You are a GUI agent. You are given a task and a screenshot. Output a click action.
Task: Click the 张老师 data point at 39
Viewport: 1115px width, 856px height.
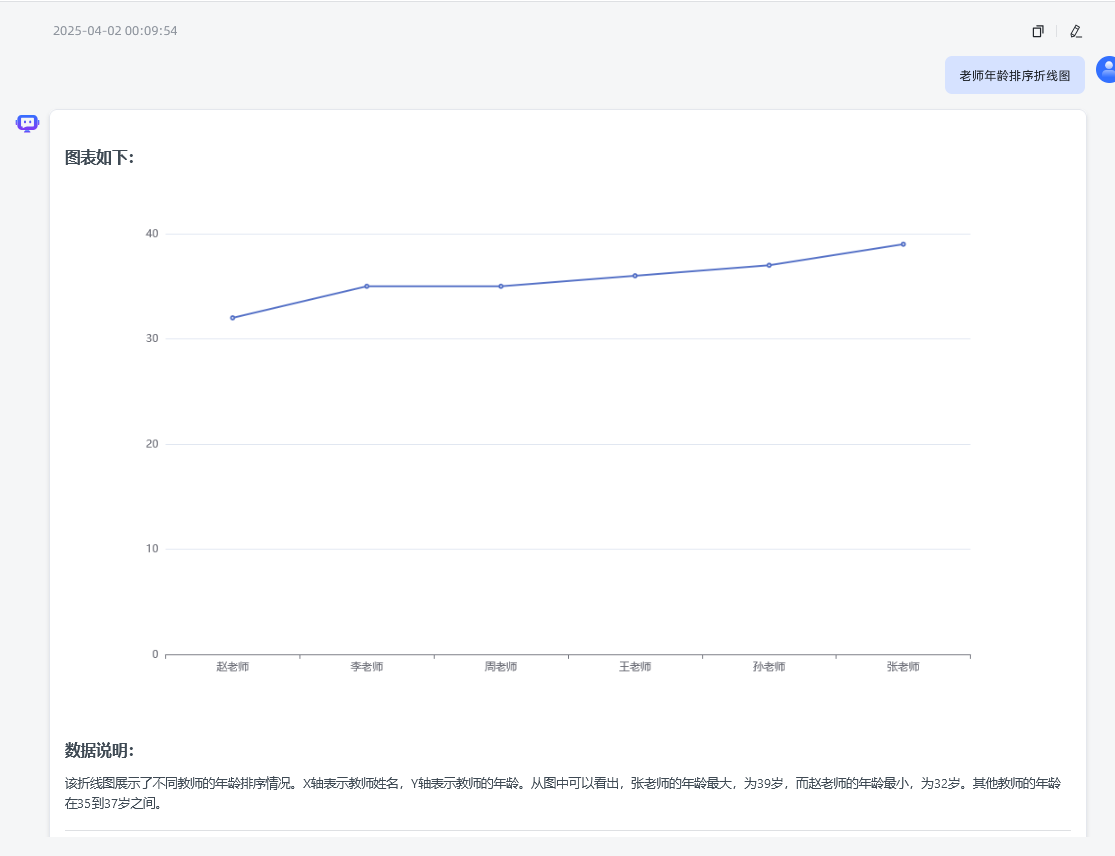click(903, 244)
